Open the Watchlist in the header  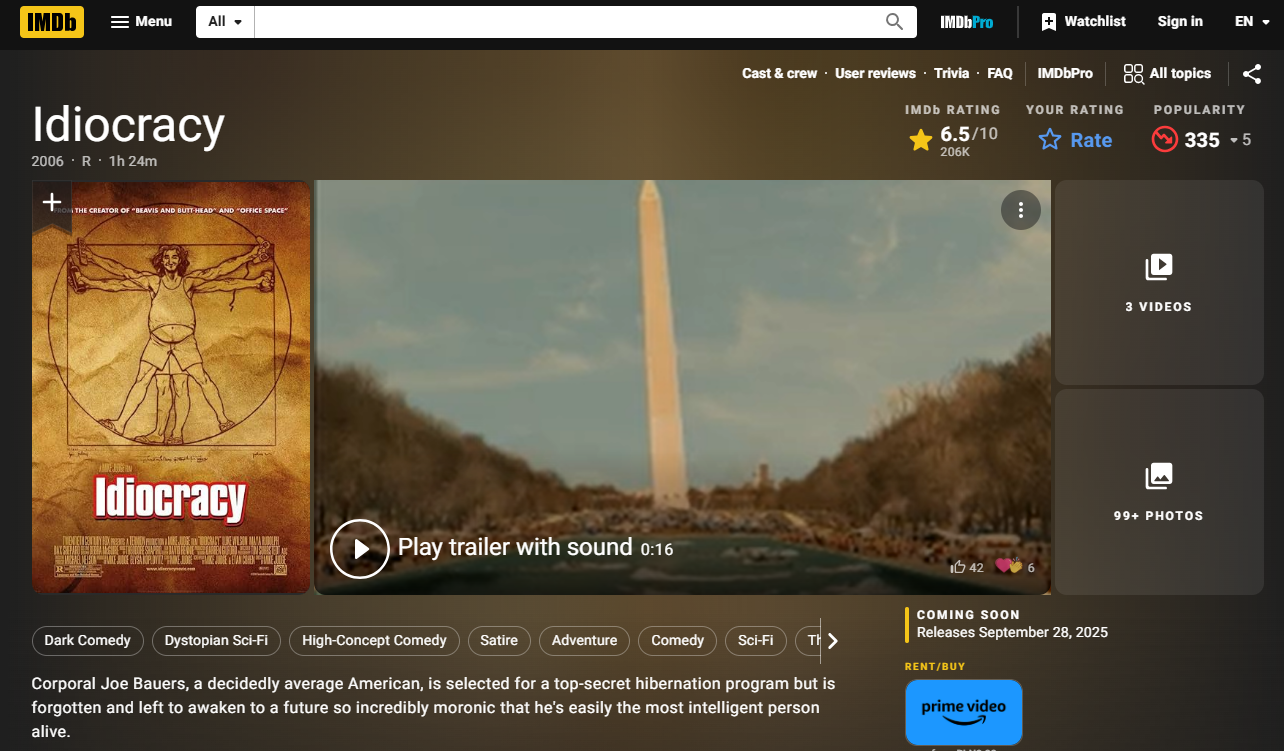pyautogui.click(x=1083, y=22)
